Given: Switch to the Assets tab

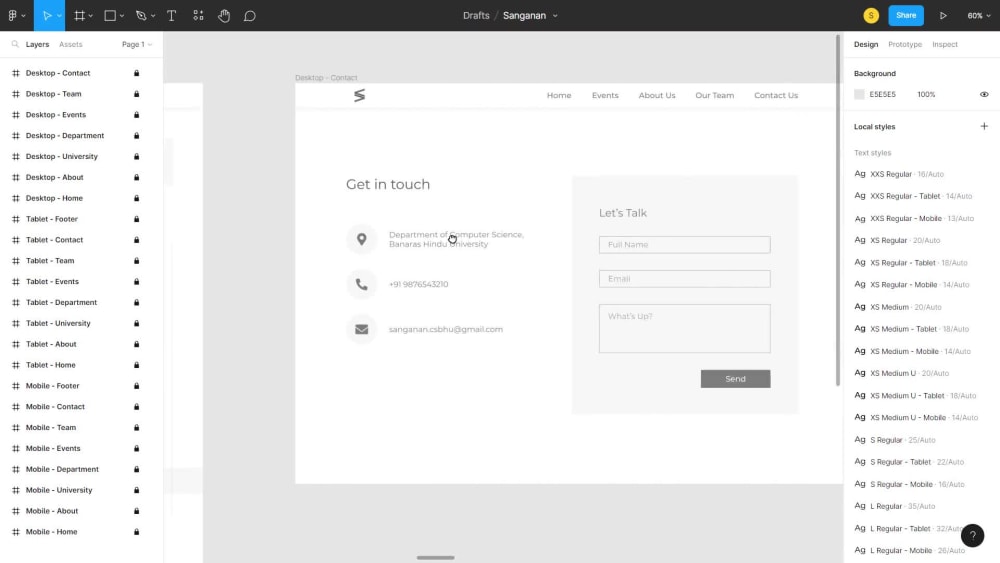Looking at the screenshot, I should pyautogui.click(x=71, y=45).
